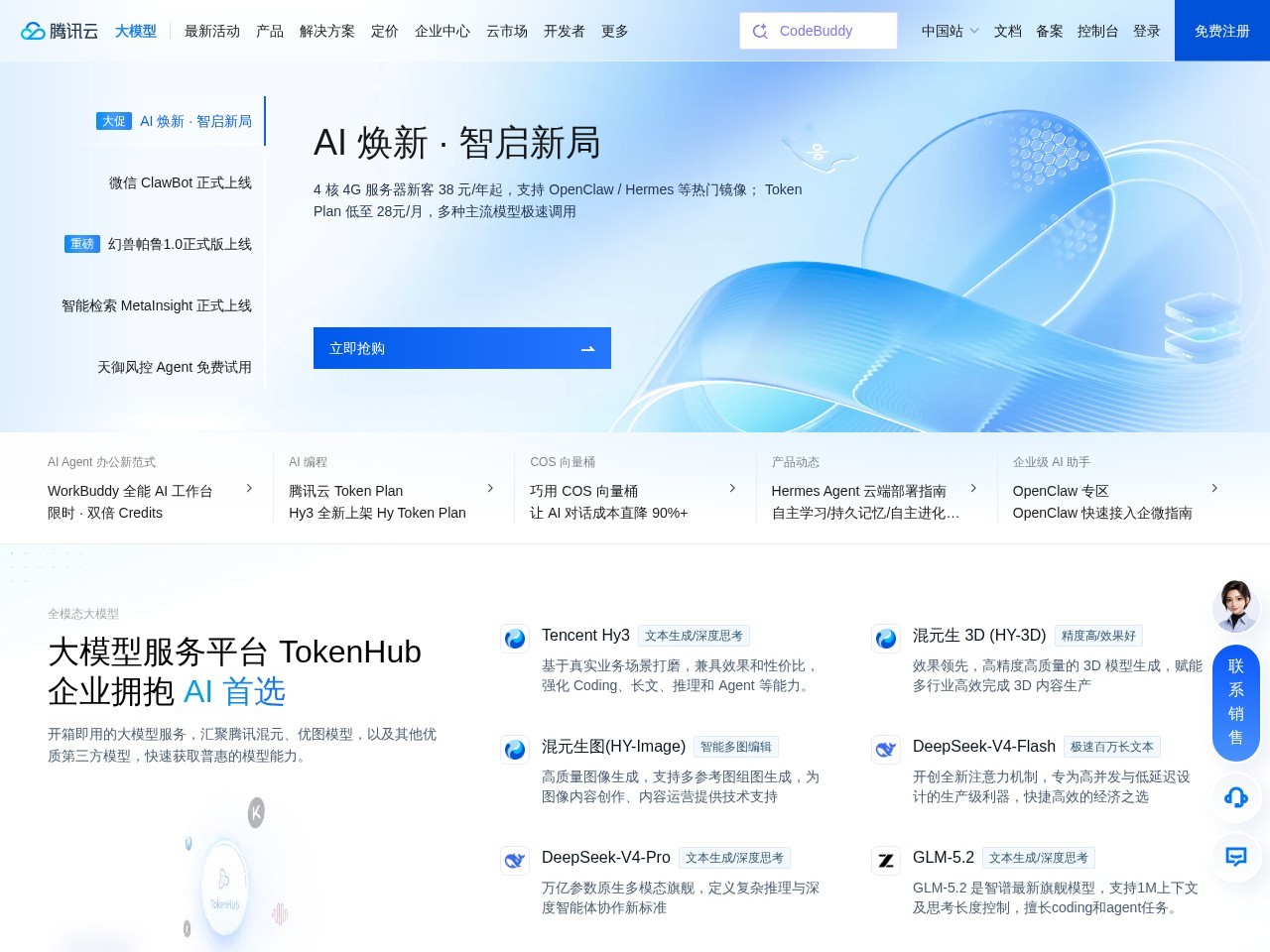Open the 开发者 menu
The width and height of the screenshot is (1270, 952).
565,31
